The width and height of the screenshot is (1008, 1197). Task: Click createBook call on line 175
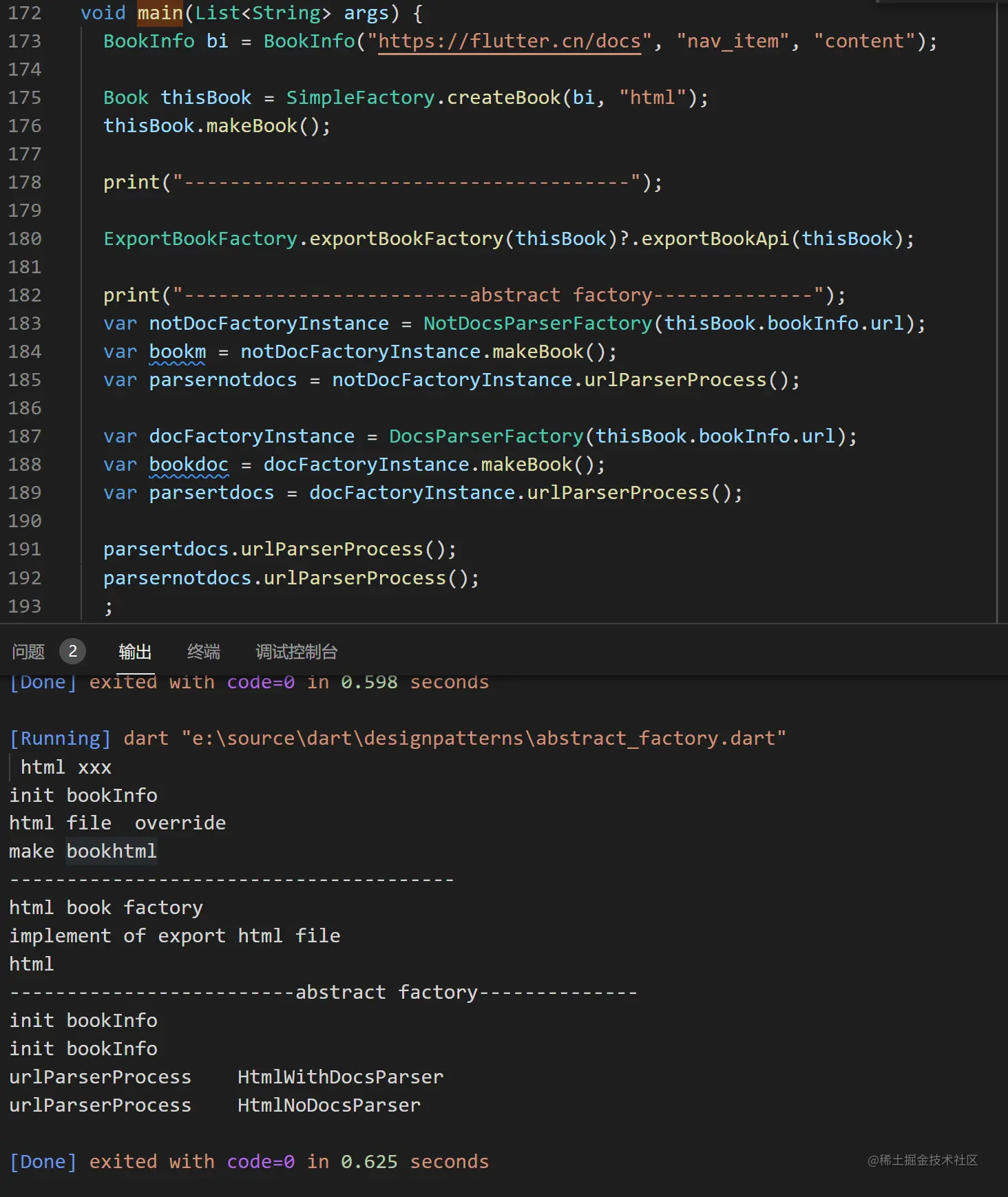pyautogui.click(x=503, y=98)
